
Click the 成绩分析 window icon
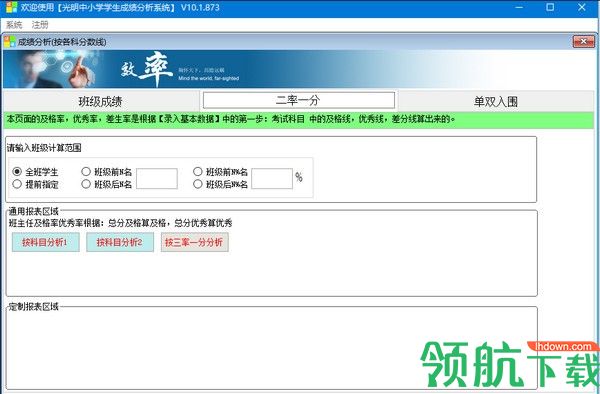pyautogui.click(x=10, y=42)
